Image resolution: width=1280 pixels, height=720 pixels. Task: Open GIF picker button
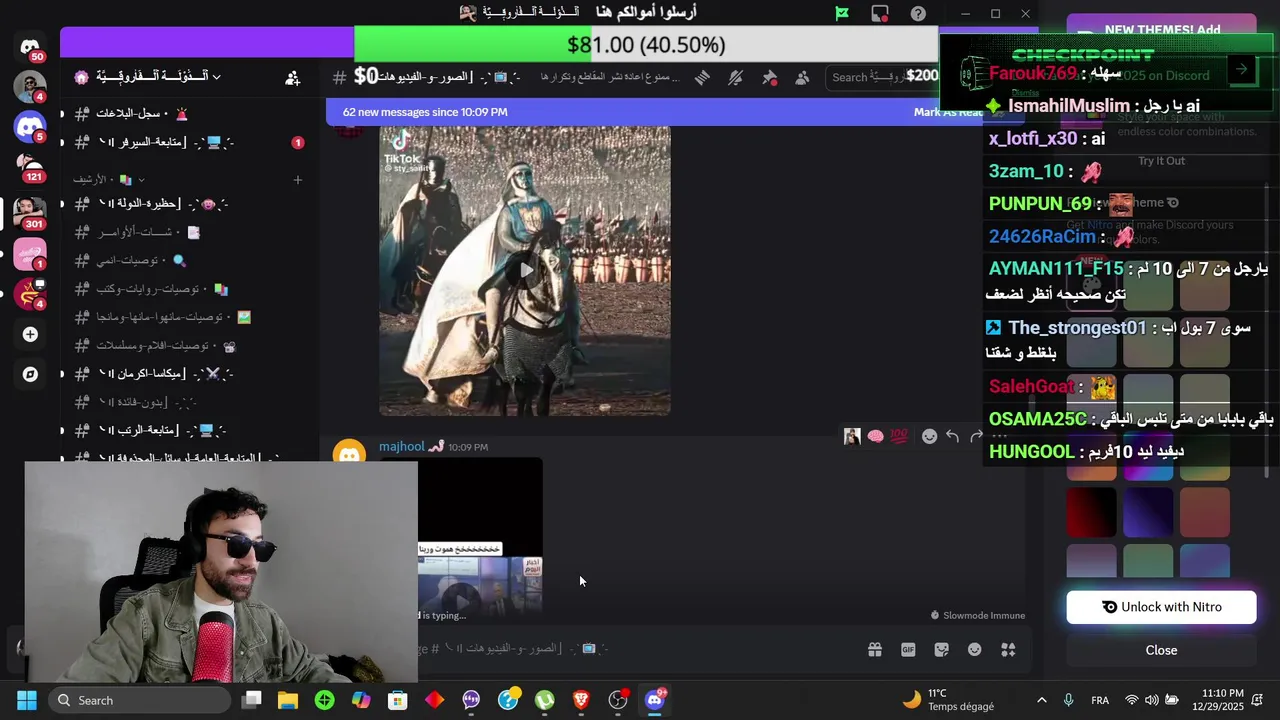(x=908, y=649)
